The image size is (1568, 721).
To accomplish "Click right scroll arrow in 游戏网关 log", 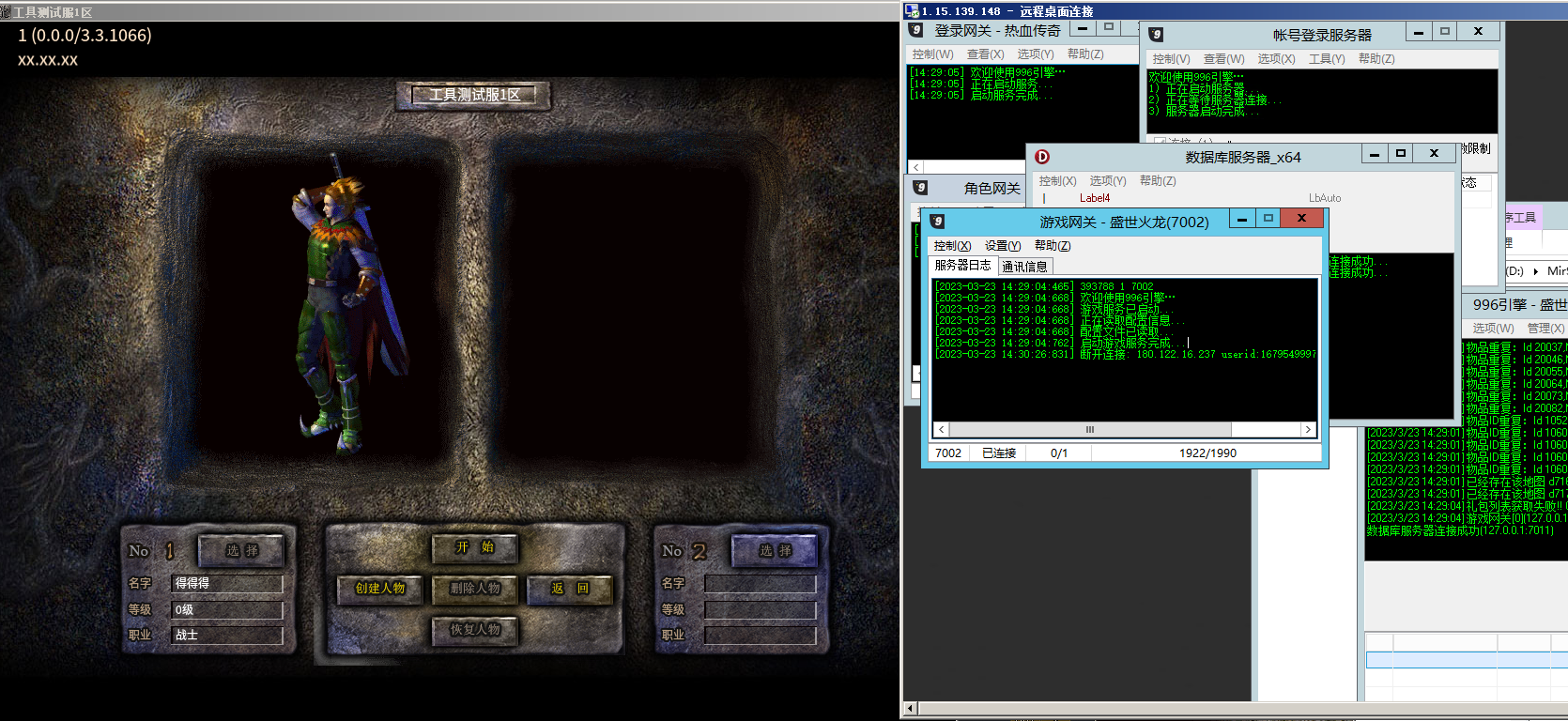I will click(1308, 429).
